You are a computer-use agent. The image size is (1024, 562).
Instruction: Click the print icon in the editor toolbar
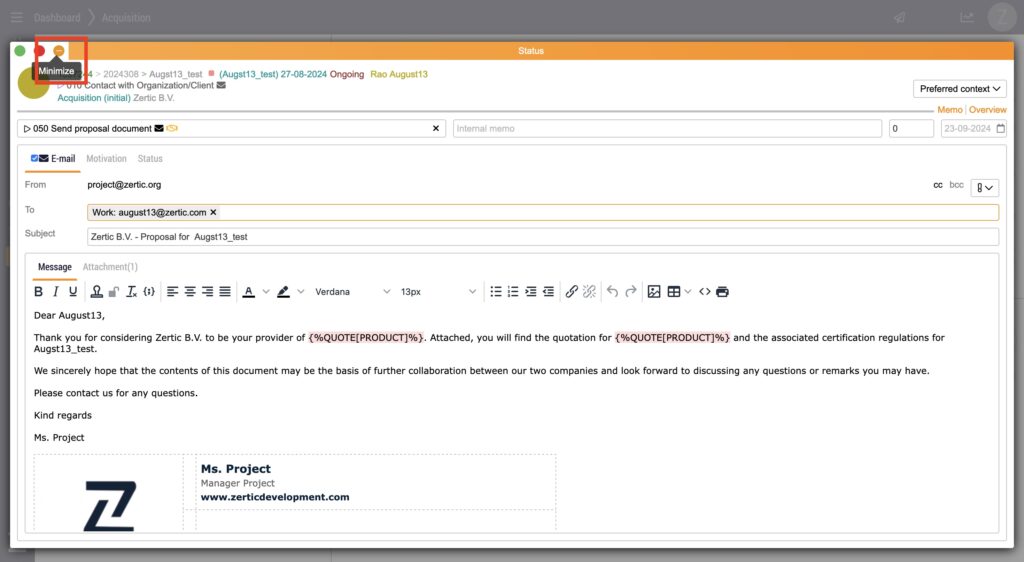coord(723,292)
